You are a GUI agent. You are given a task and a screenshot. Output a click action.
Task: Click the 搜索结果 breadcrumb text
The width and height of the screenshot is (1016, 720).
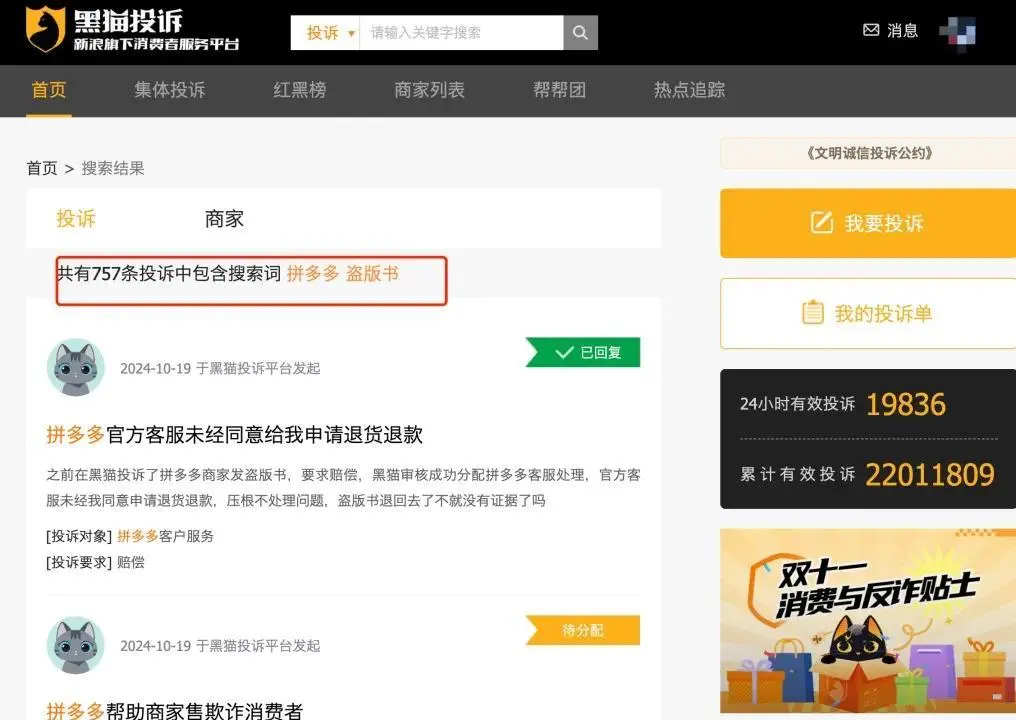(113, 168)
